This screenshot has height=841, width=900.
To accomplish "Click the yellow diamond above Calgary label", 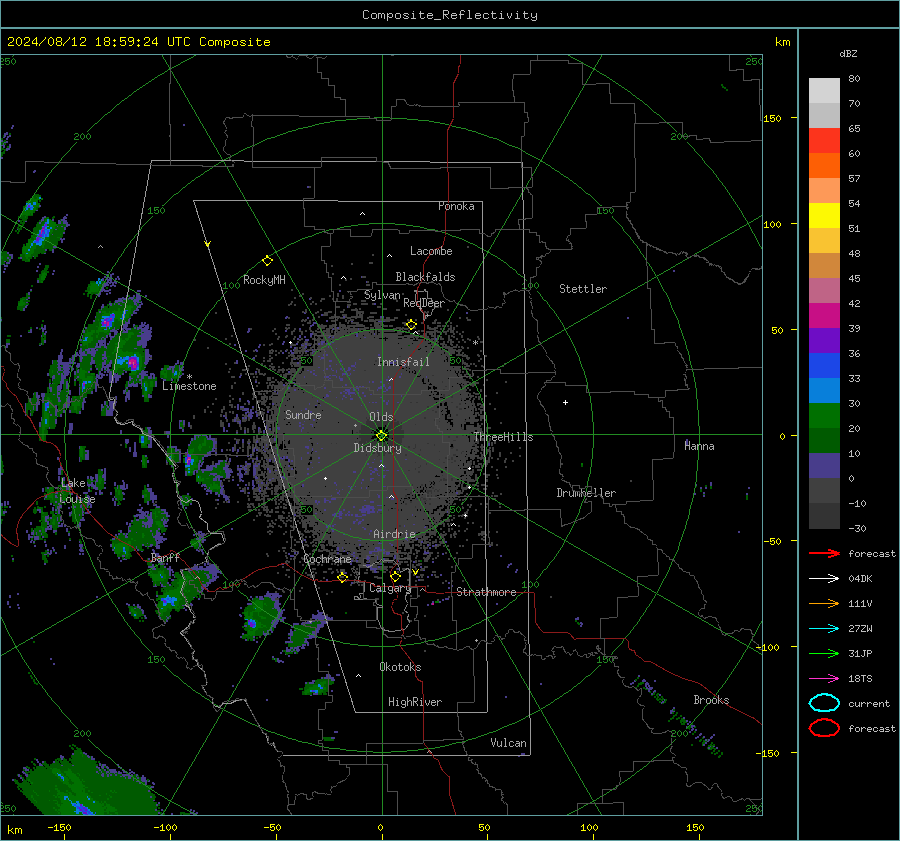I will 395,576.
